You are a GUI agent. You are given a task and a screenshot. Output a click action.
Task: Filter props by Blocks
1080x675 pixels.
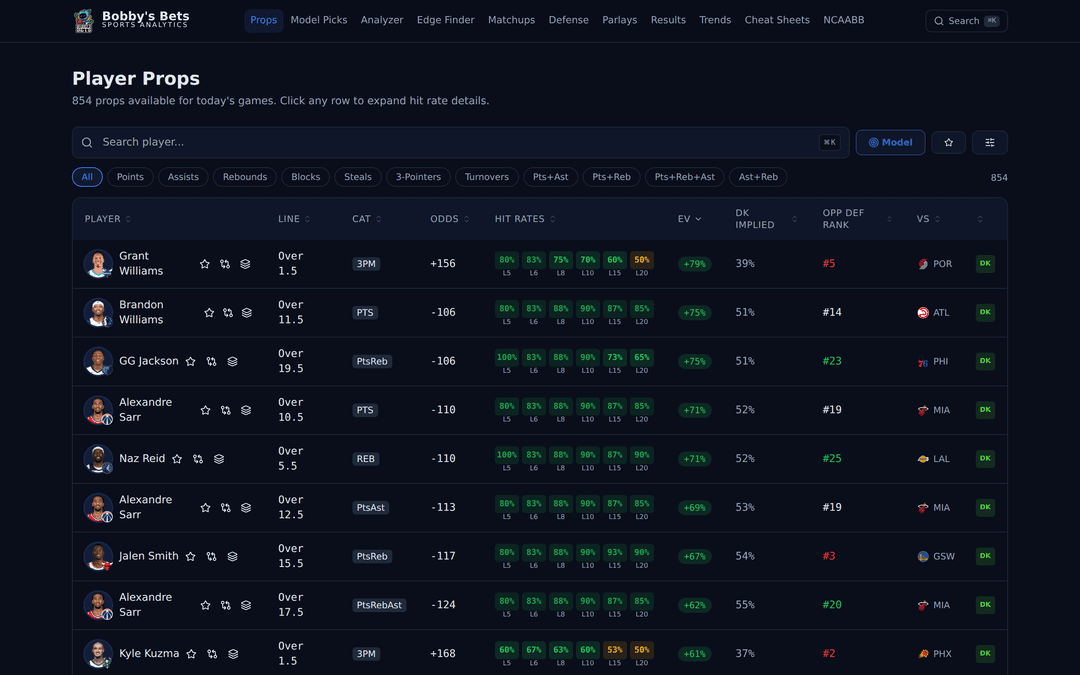[x=306, y=177]
